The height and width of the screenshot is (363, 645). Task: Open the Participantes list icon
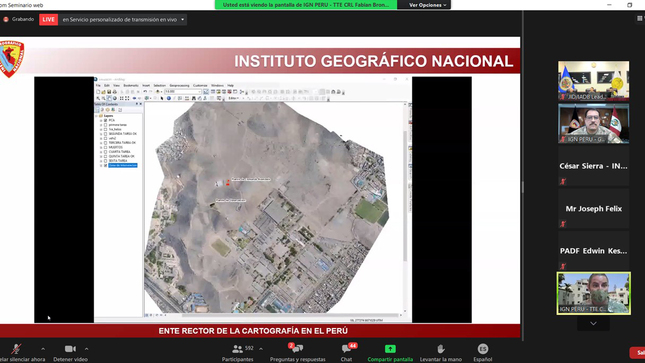click(237, 349)
